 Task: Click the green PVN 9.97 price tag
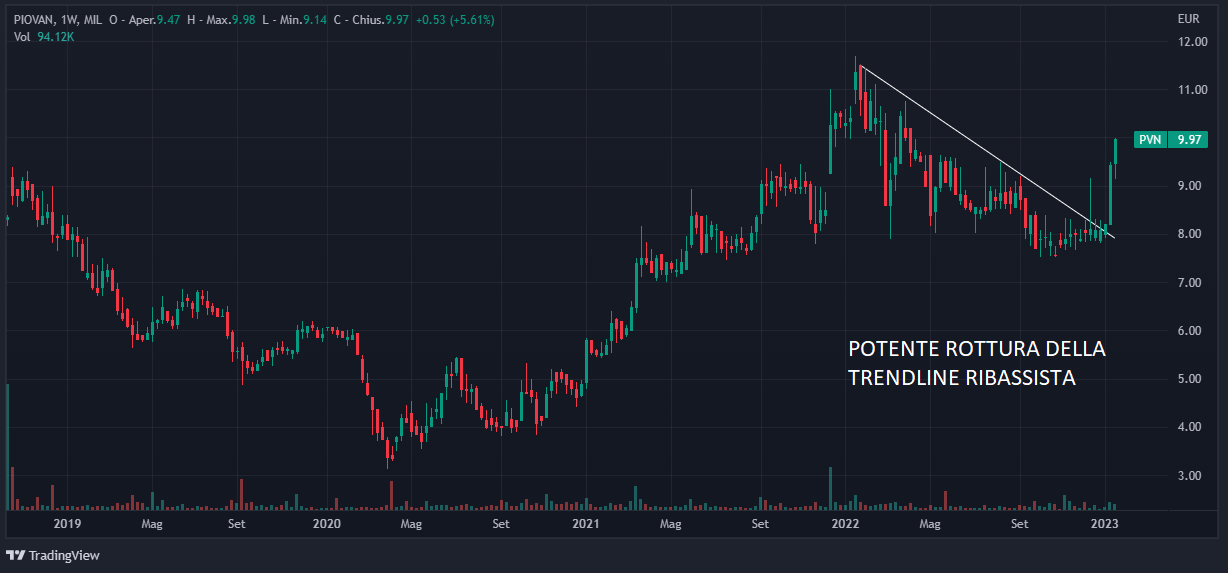(1170, 140)
